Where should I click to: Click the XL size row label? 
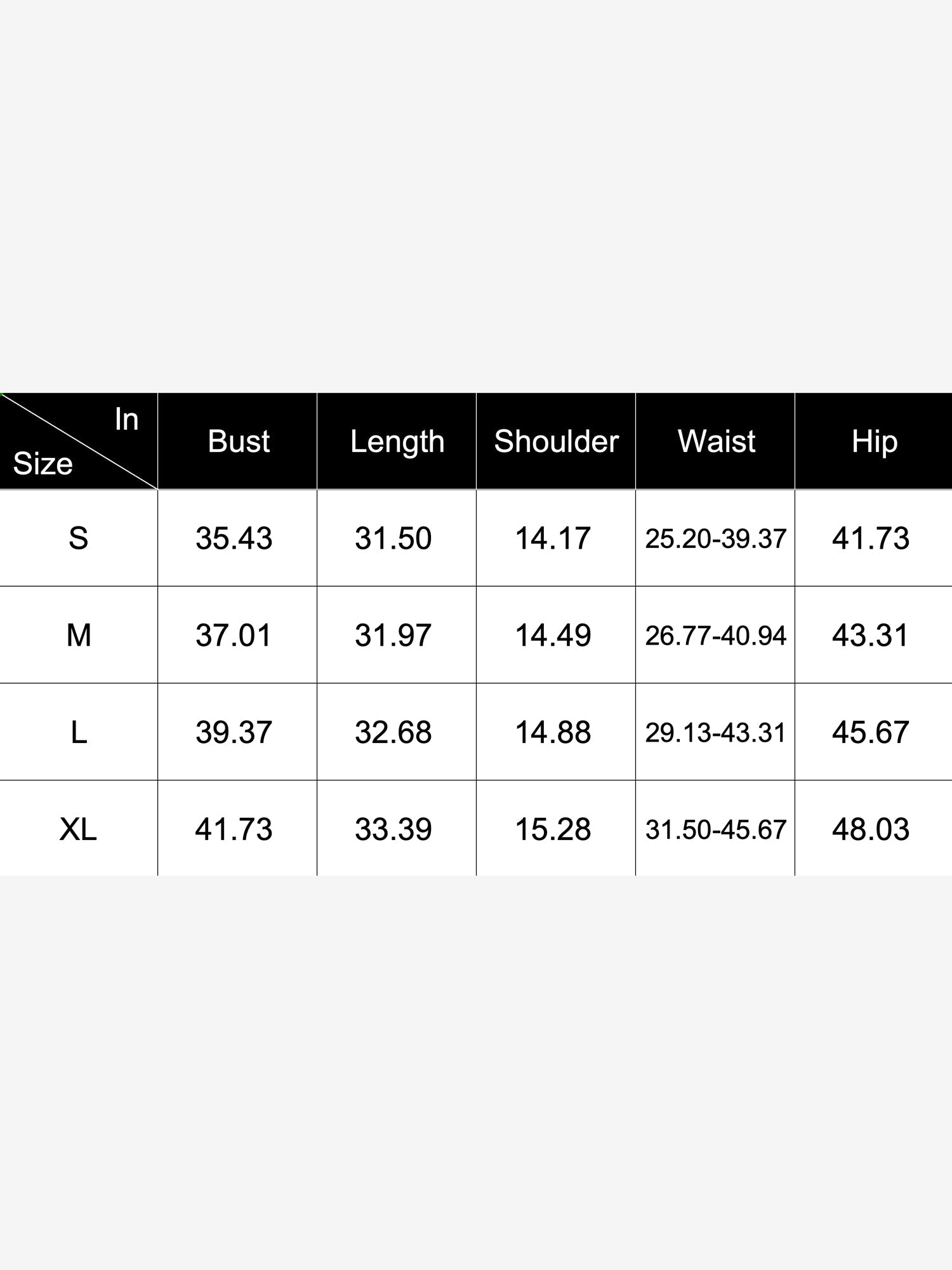point(78,829)
